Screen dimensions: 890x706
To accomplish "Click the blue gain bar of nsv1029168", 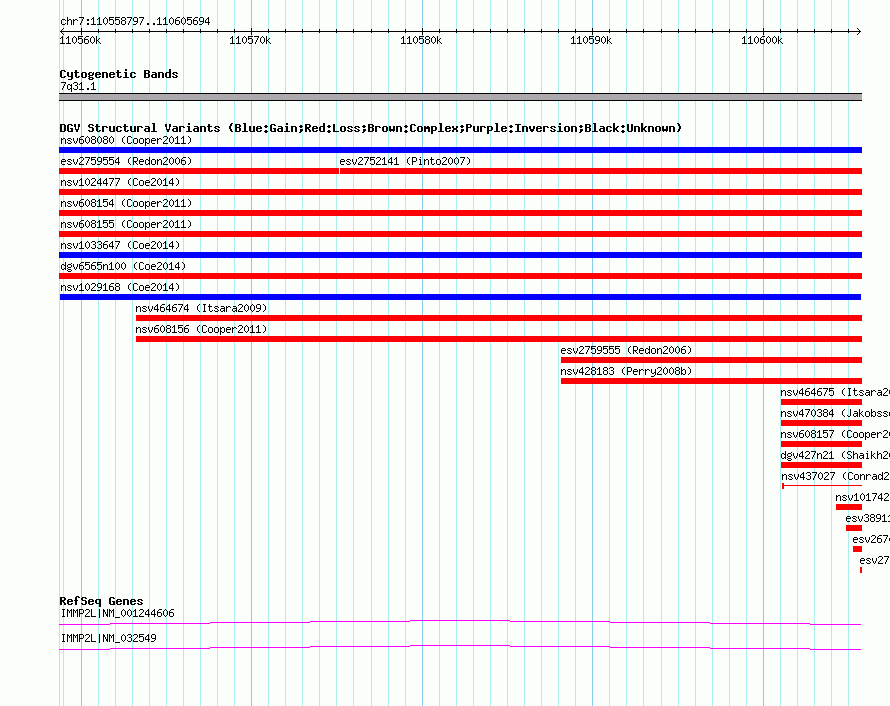I will pyautogui.click(x=460, y=297).
